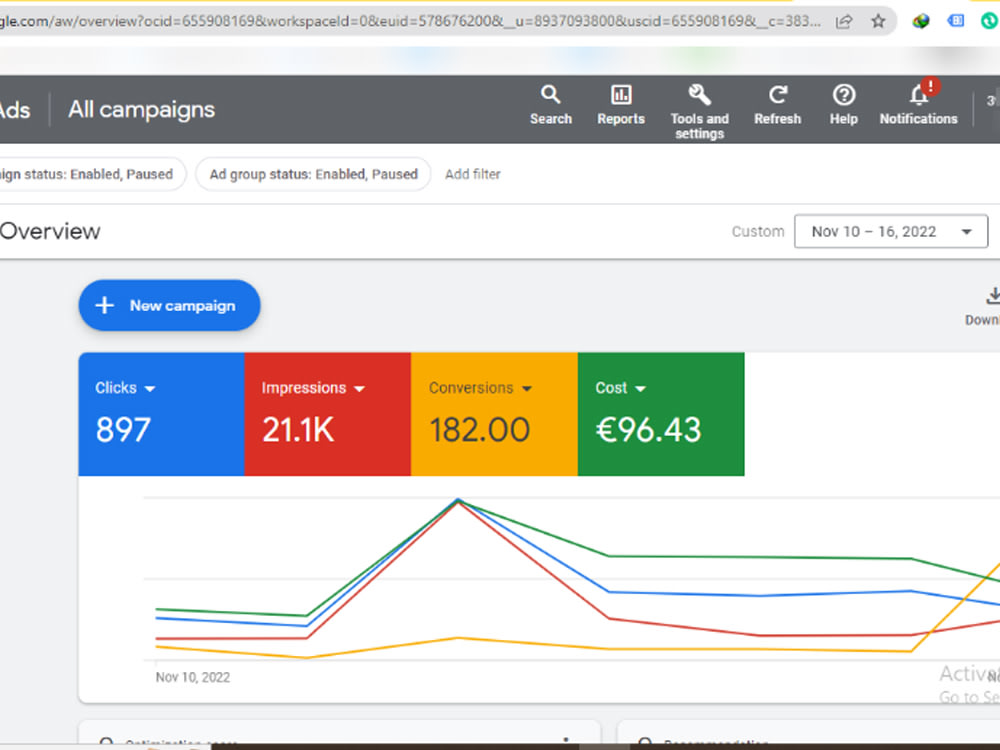The image size is (1000, 750).
Task: Select the yellow 182.00 conversions value
Action: point(480,429)
